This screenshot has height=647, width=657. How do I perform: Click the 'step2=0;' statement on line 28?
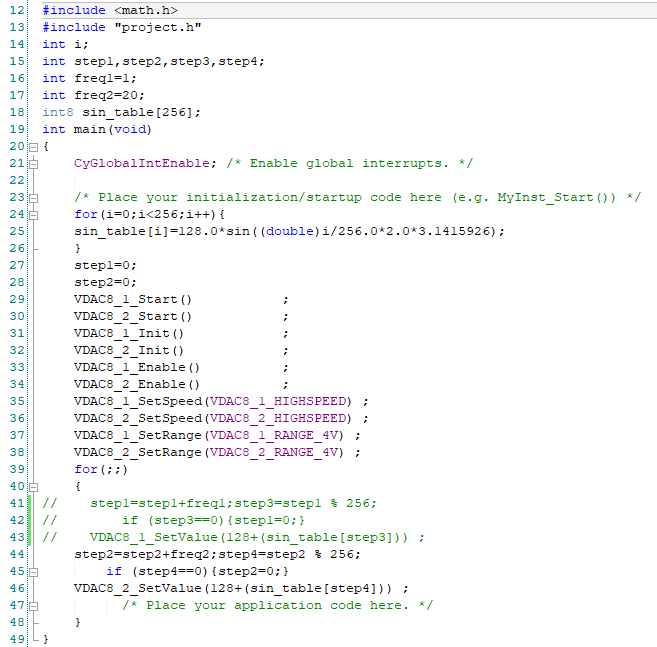[105, 282]
